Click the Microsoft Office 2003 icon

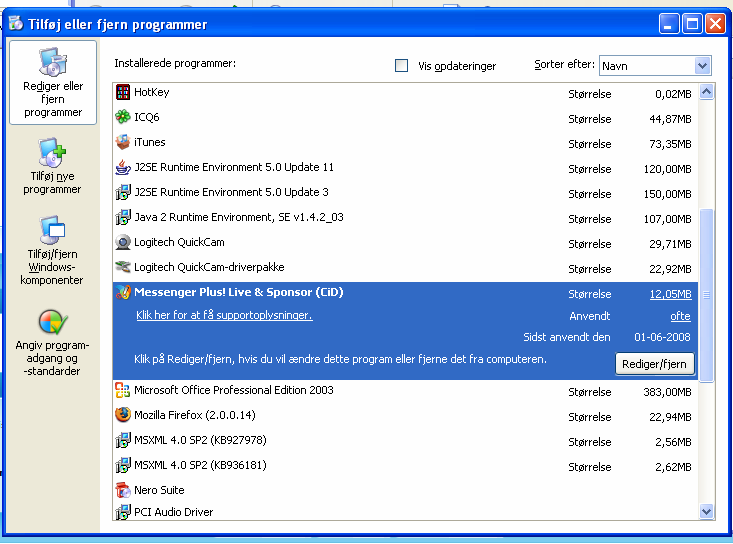coord(123,390)
